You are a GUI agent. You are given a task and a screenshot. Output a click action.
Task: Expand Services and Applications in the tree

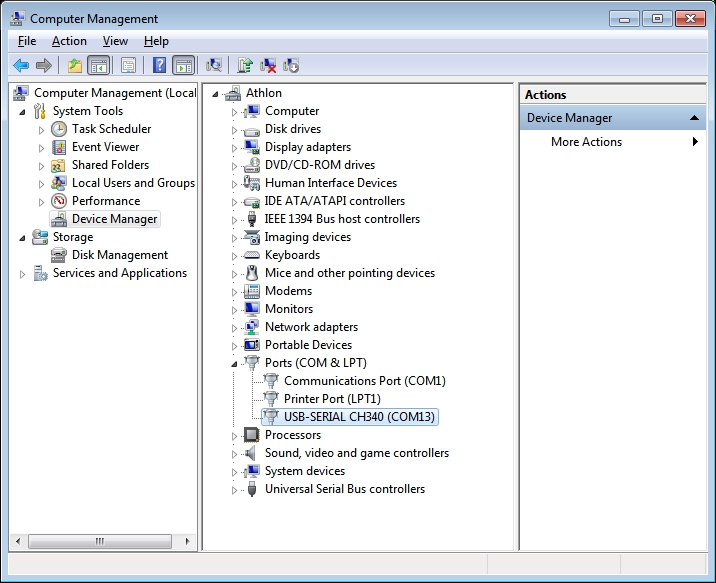tap(23, 273)
